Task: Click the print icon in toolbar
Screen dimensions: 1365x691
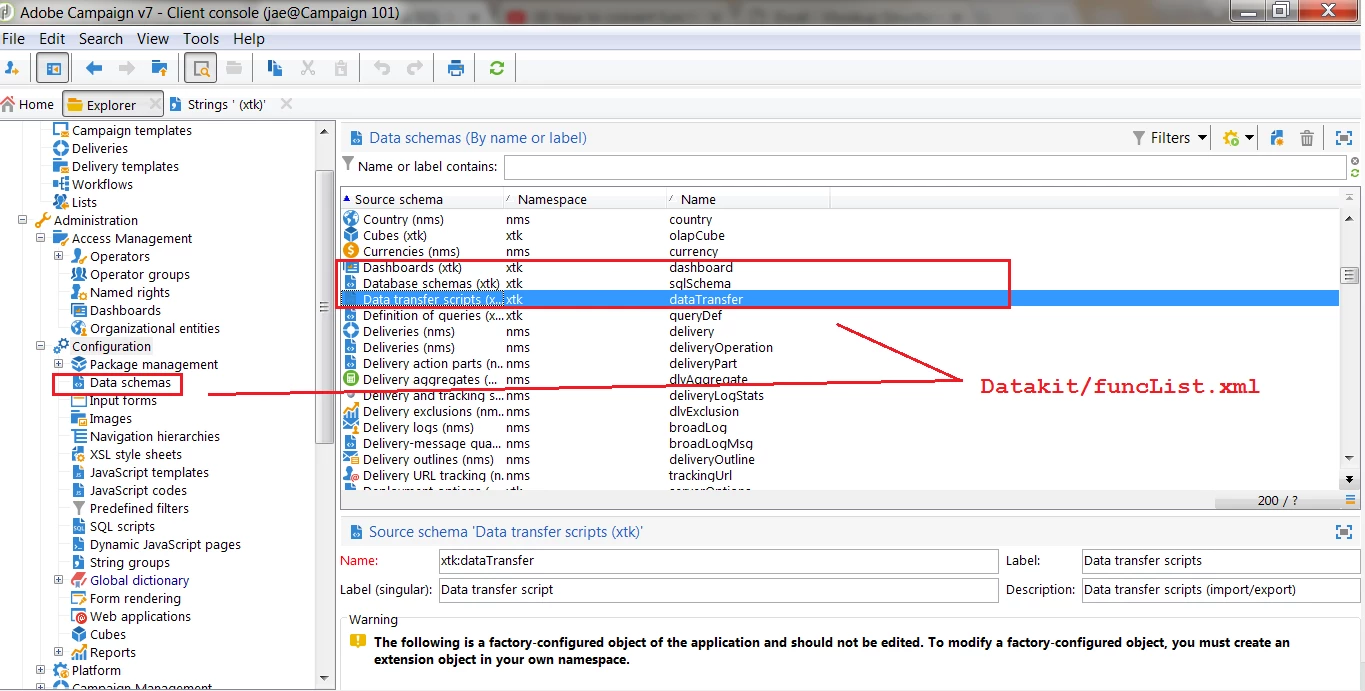Action: [456, 68]
